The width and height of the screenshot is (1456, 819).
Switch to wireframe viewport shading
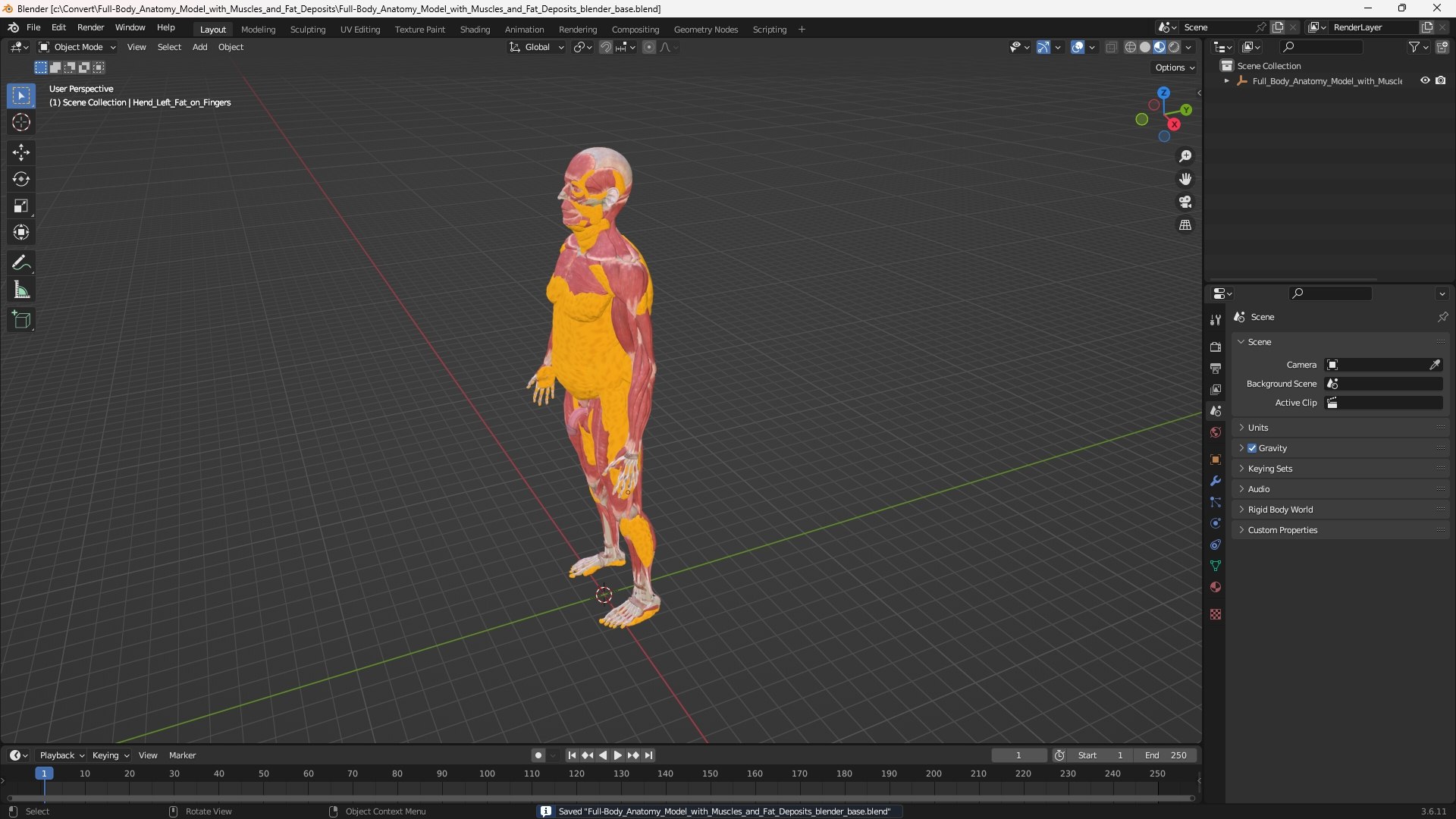[x=1131, y=47]
